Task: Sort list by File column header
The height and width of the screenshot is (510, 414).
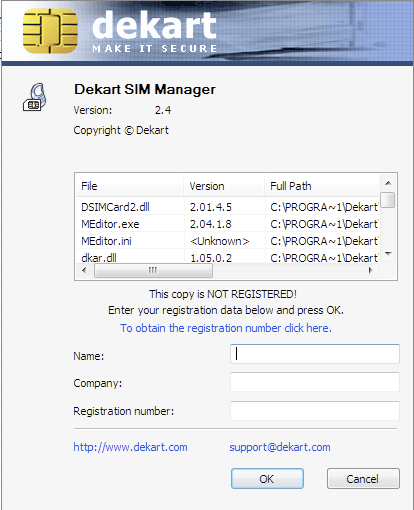Action: [x=129, y=186]
